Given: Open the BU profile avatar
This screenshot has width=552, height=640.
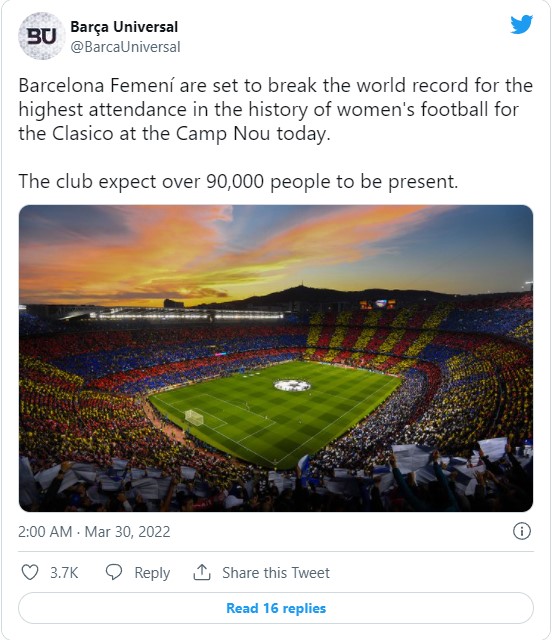Looking at the screenshot, I should [x=42, y=36].
